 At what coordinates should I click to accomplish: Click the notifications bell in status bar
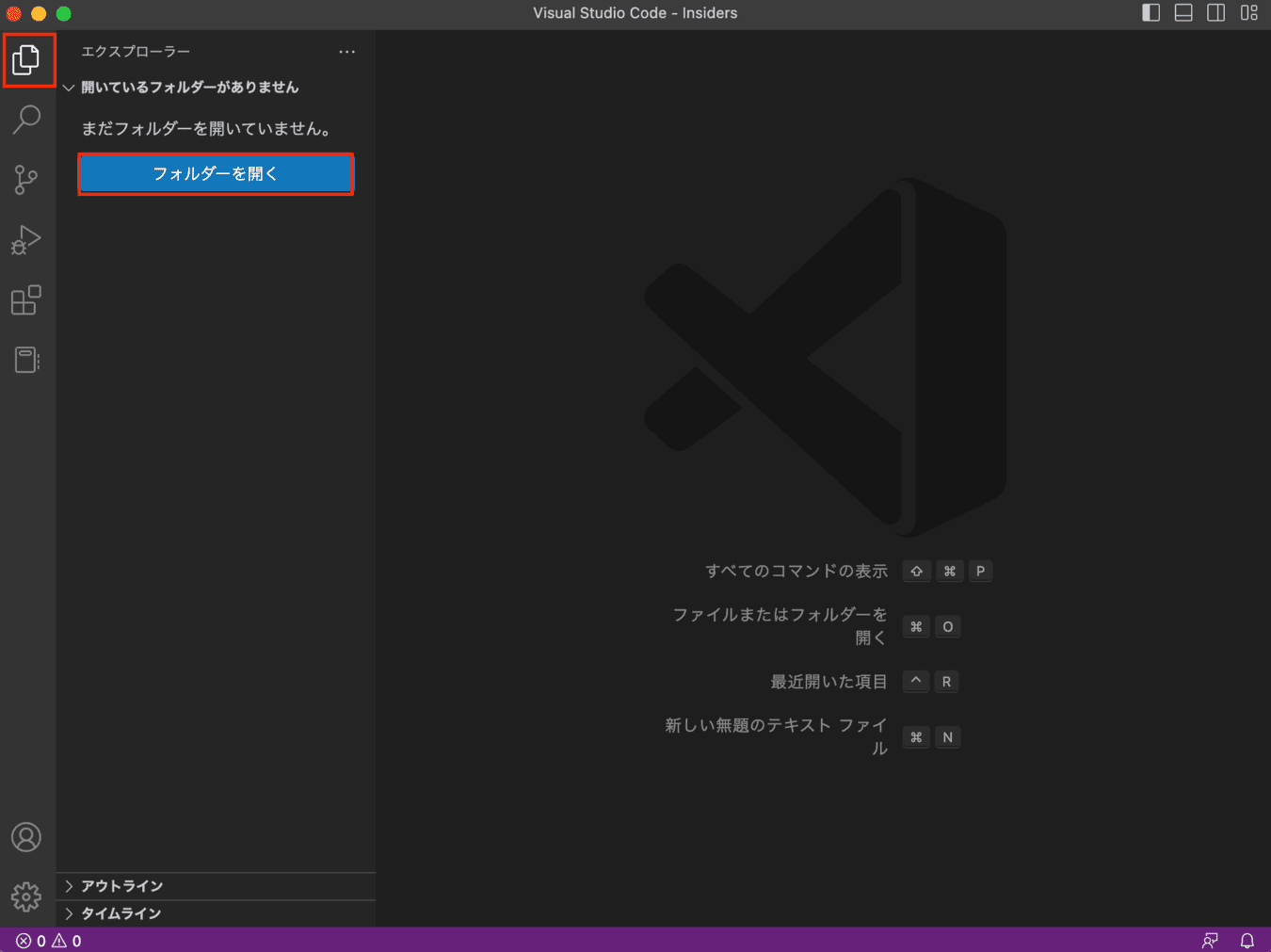click(x=1247, y=941)
